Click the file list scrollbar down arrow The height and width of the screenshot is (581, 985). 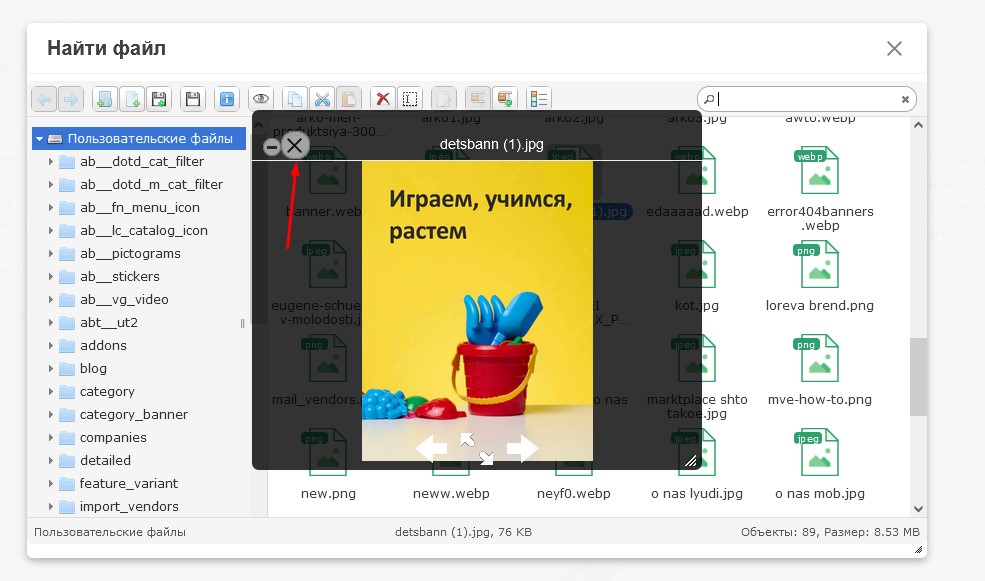[x=918, y=509]
